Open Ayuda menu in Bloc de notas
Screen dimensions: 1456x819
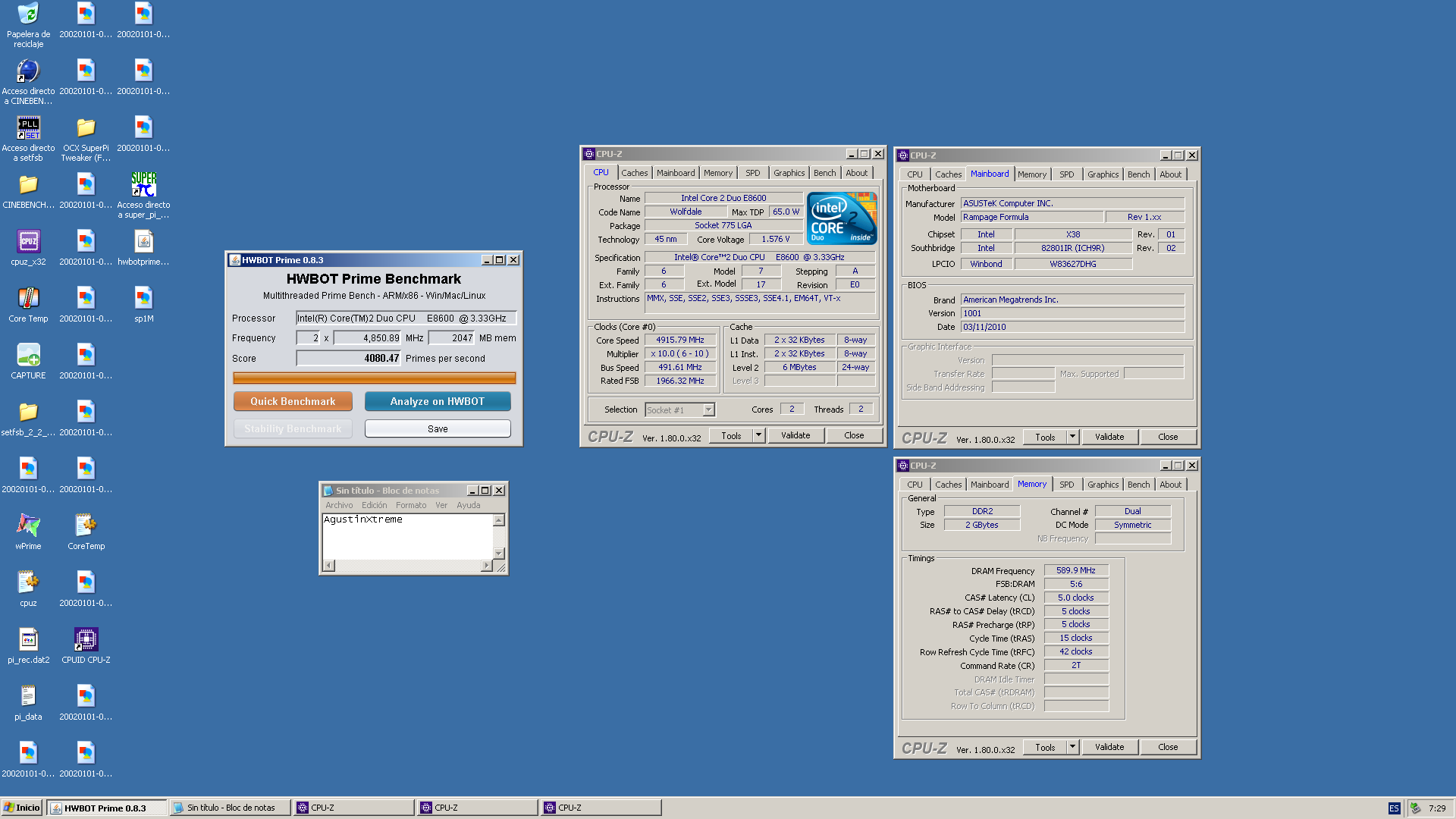click(468, 505)
